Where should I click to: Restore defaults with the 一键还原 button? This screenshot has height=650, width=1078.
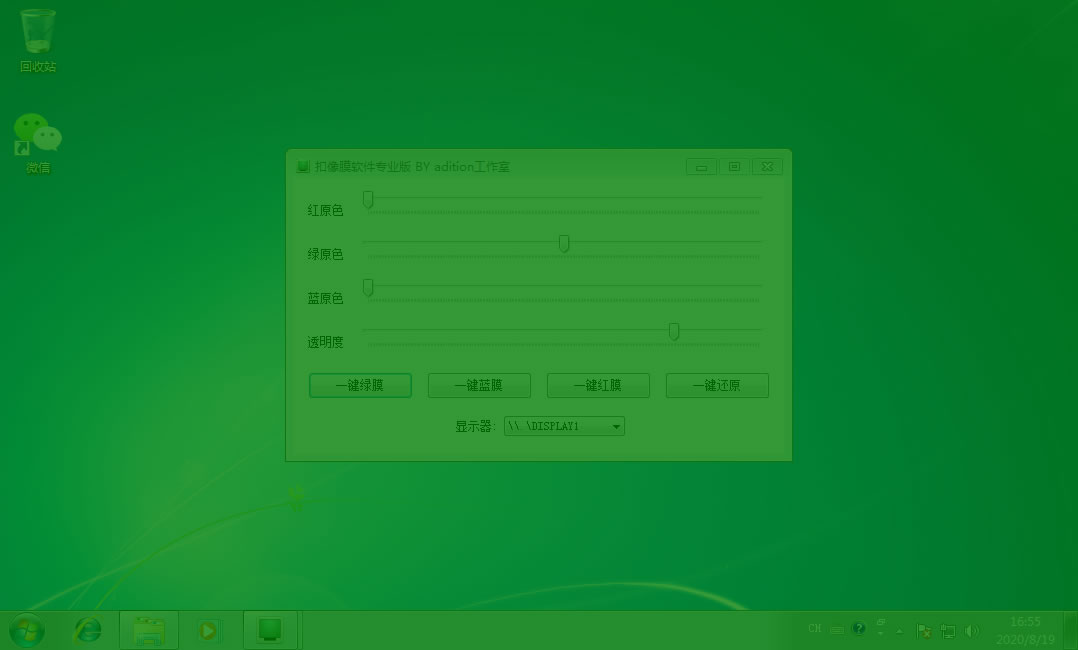[x=717, y=385]
